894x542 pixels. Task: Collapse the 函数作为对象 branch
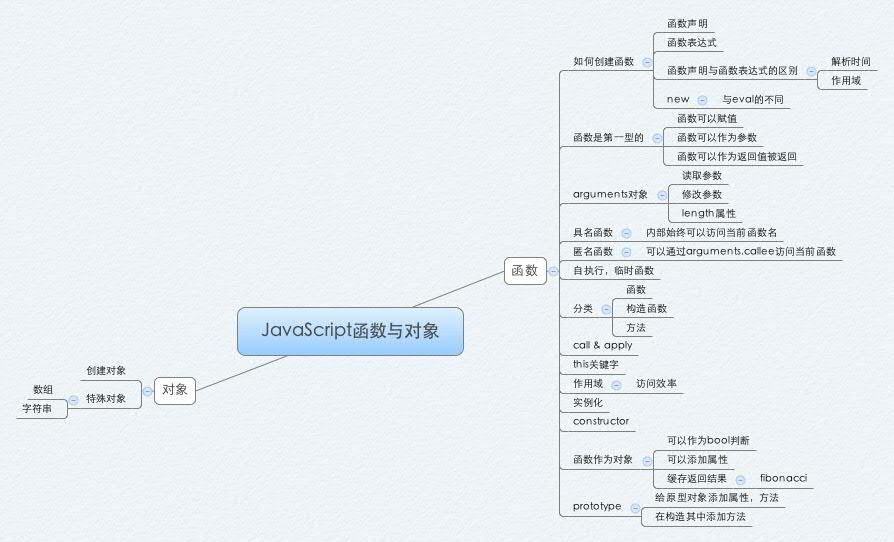[x=646, y=460]
